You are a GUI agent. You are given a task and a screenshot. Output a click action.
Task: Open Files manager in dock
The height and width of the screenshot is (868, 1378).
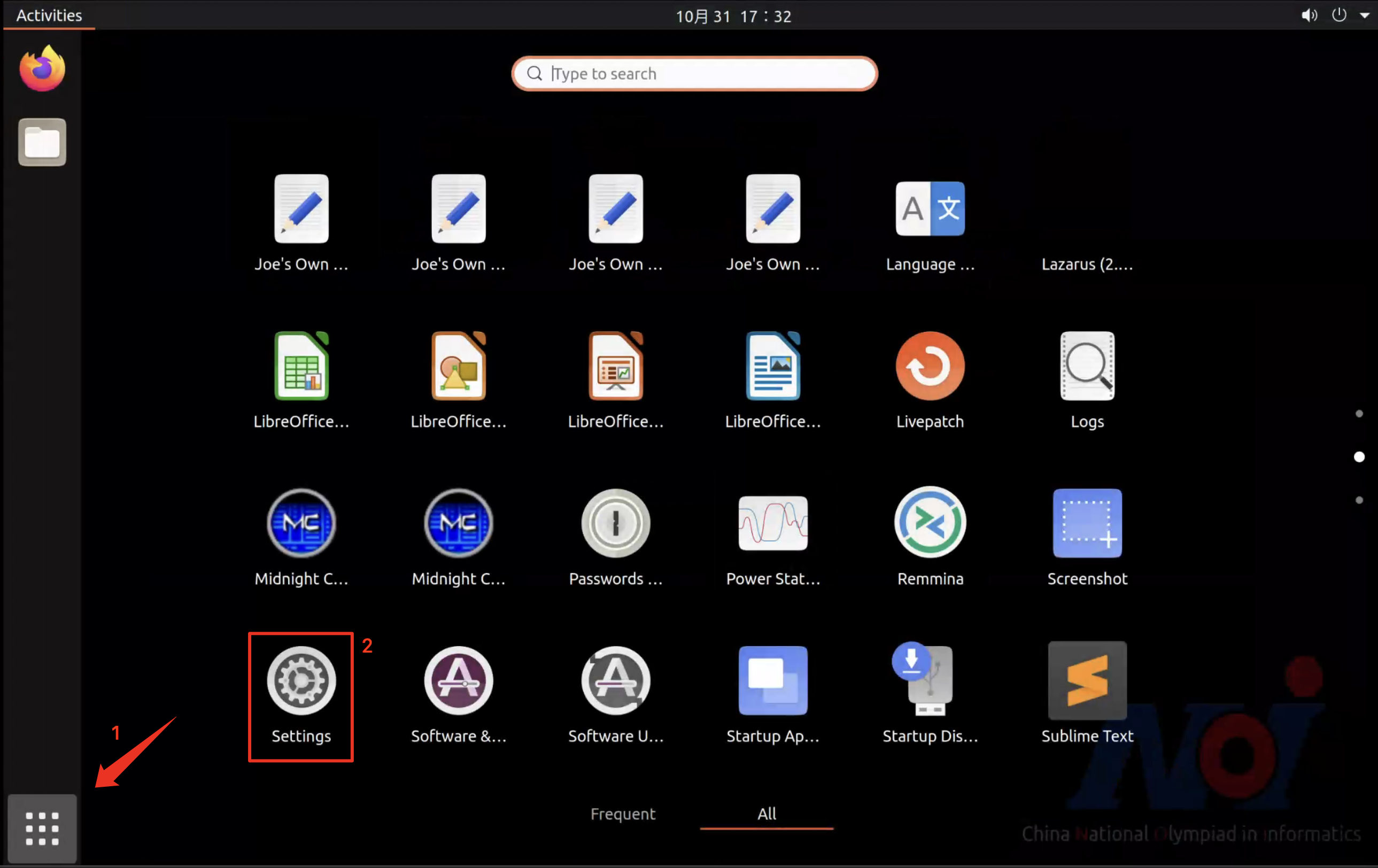42,143
